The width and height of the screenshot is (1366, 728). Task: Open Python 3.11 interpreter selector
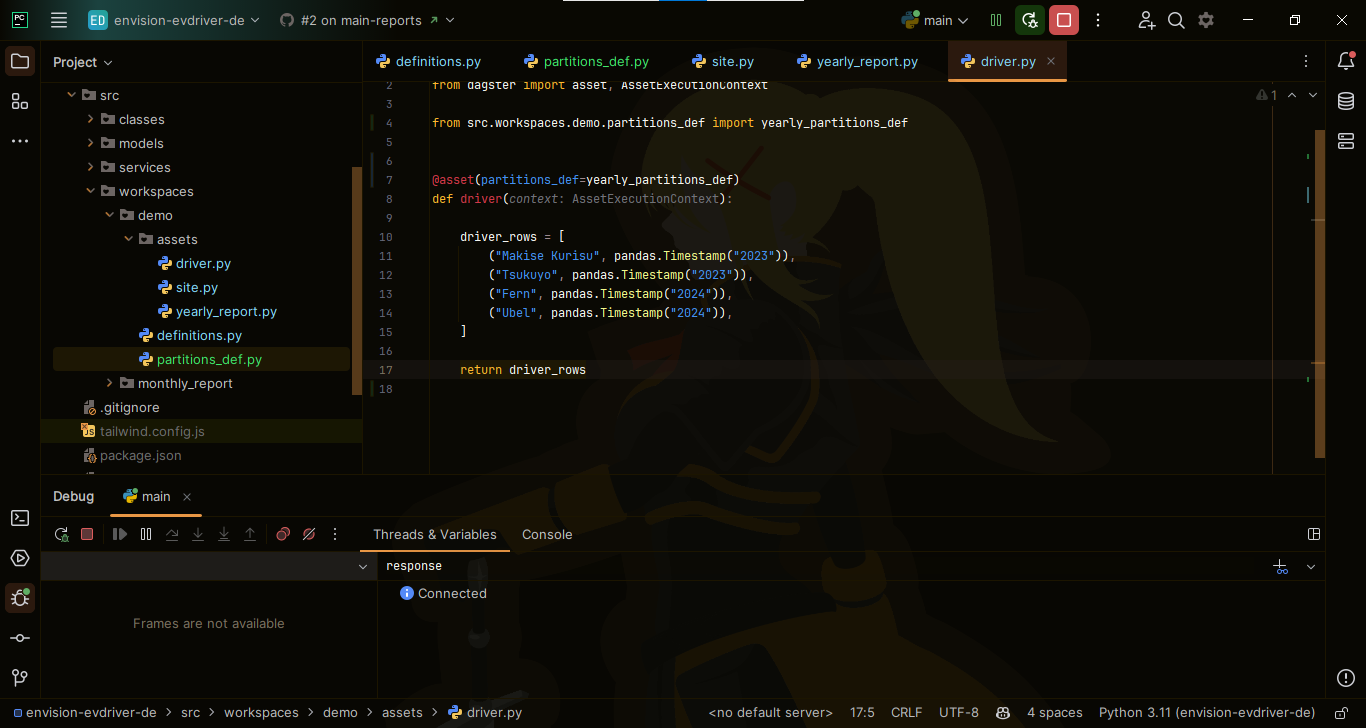1207,713
